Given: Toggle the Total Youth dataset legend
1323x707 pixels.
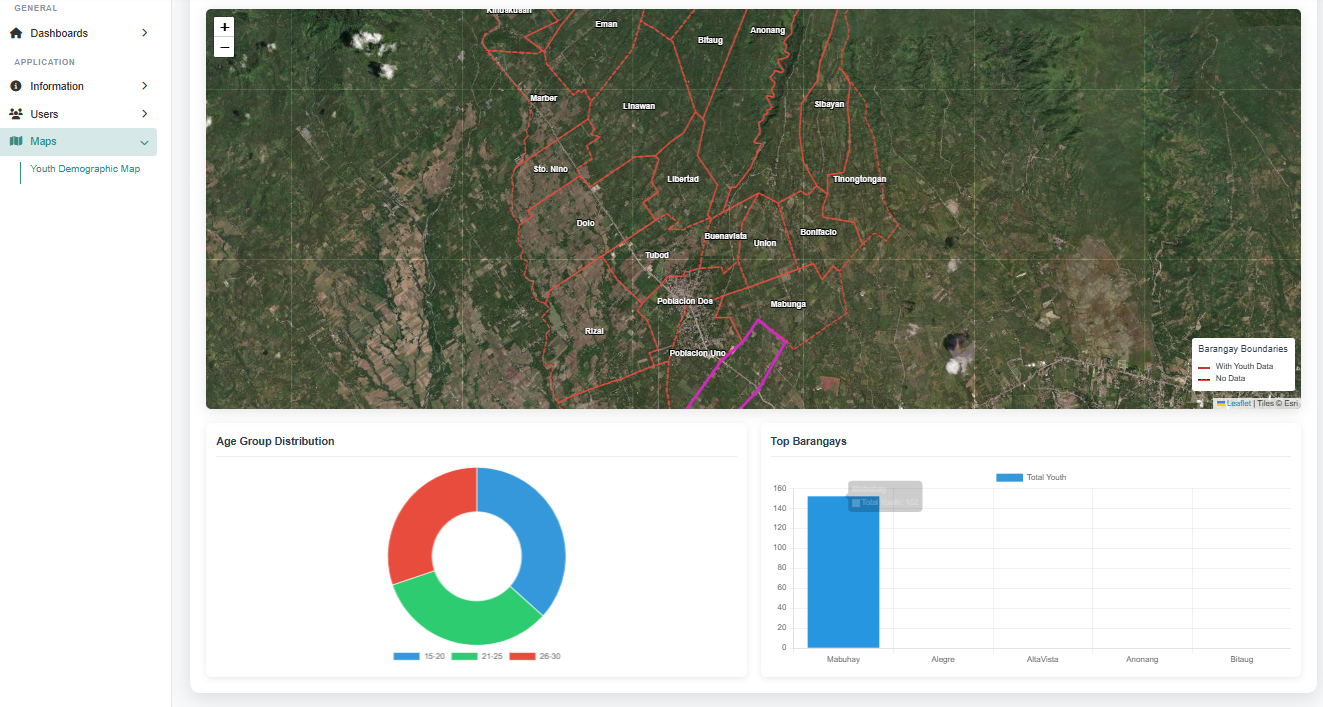Looking at the screenshot, I should click(1031, 477).
